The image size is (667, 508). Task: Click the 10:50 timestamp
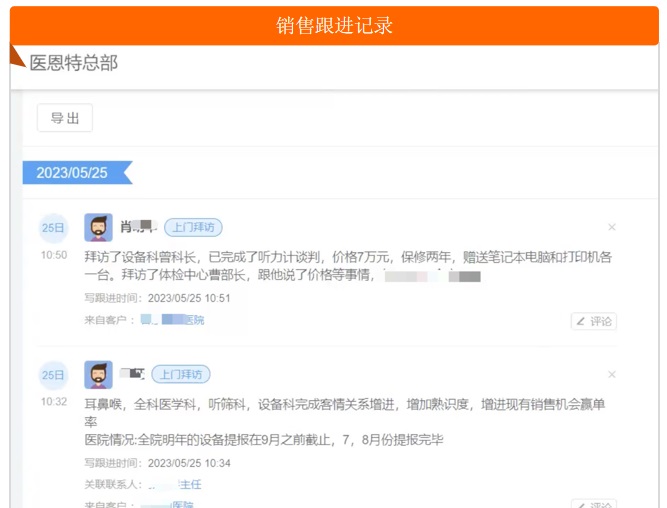click(54, 255)
